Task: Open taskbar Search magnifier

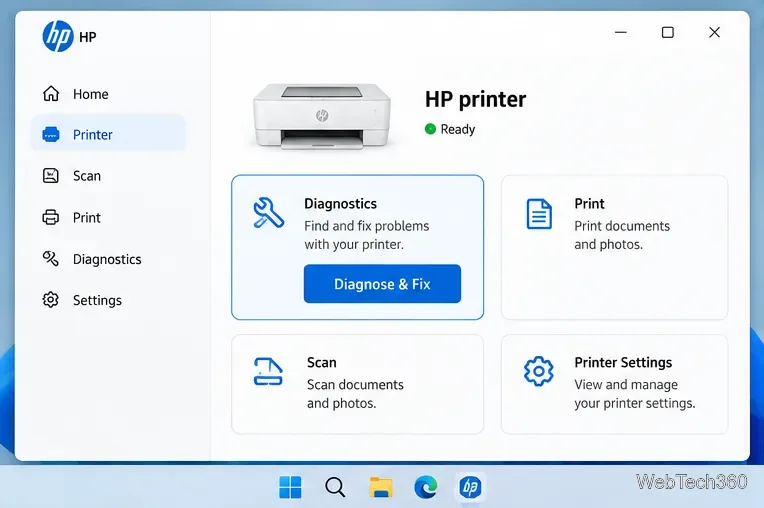Action: tap(335, 487)
